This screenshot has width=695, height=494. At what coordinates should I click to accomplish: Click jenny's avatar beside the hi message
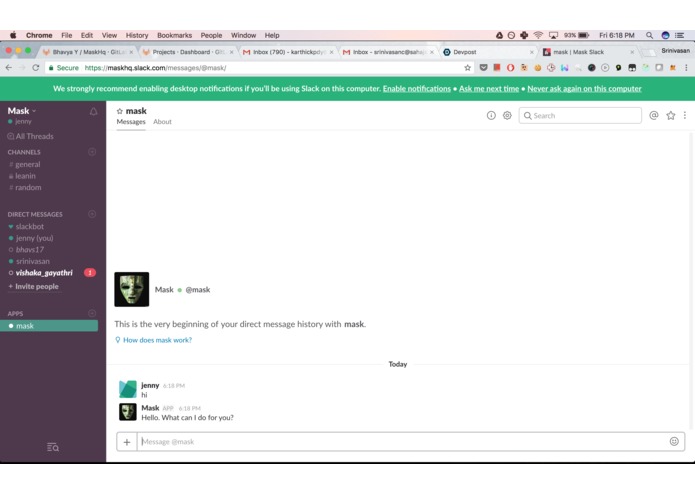tap(128, 389)
